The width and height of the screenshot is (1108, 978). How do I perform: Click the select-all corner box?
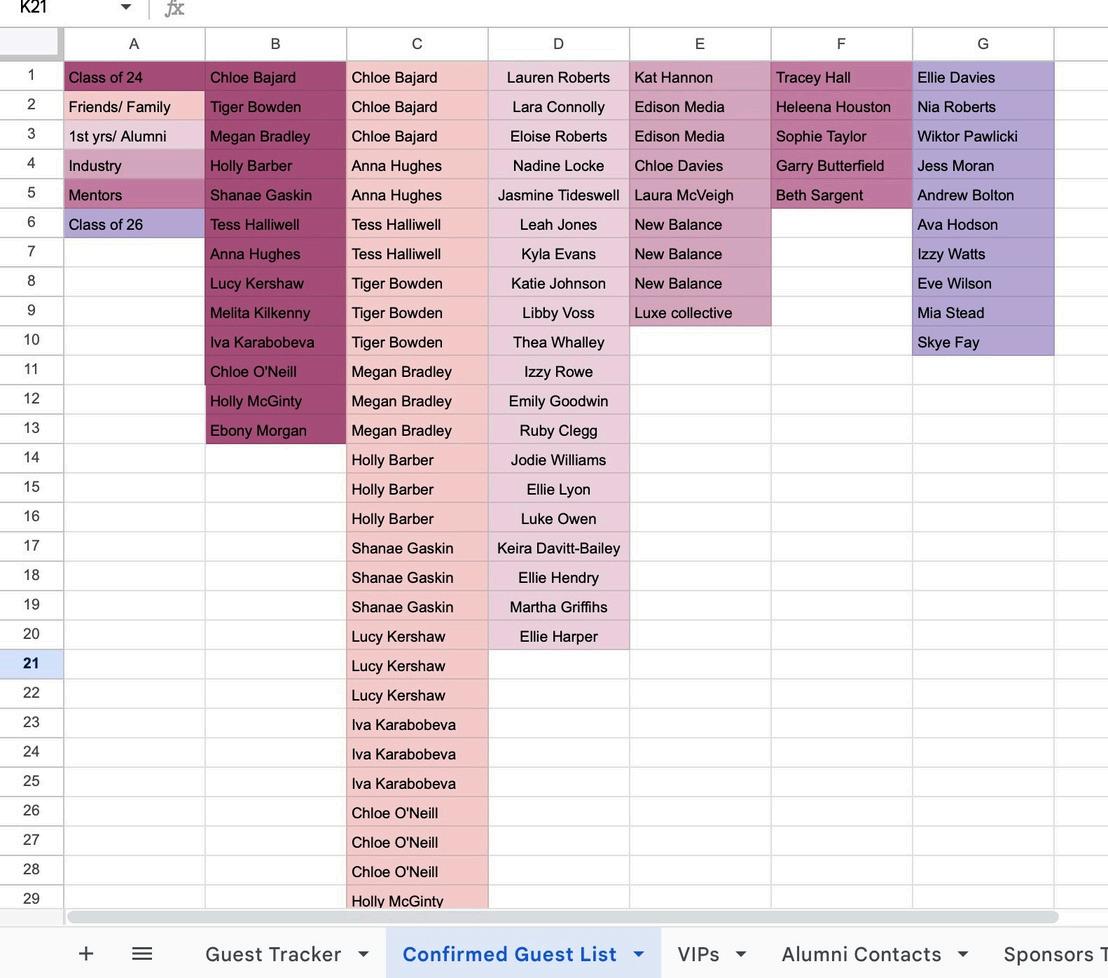click(31, 43)
